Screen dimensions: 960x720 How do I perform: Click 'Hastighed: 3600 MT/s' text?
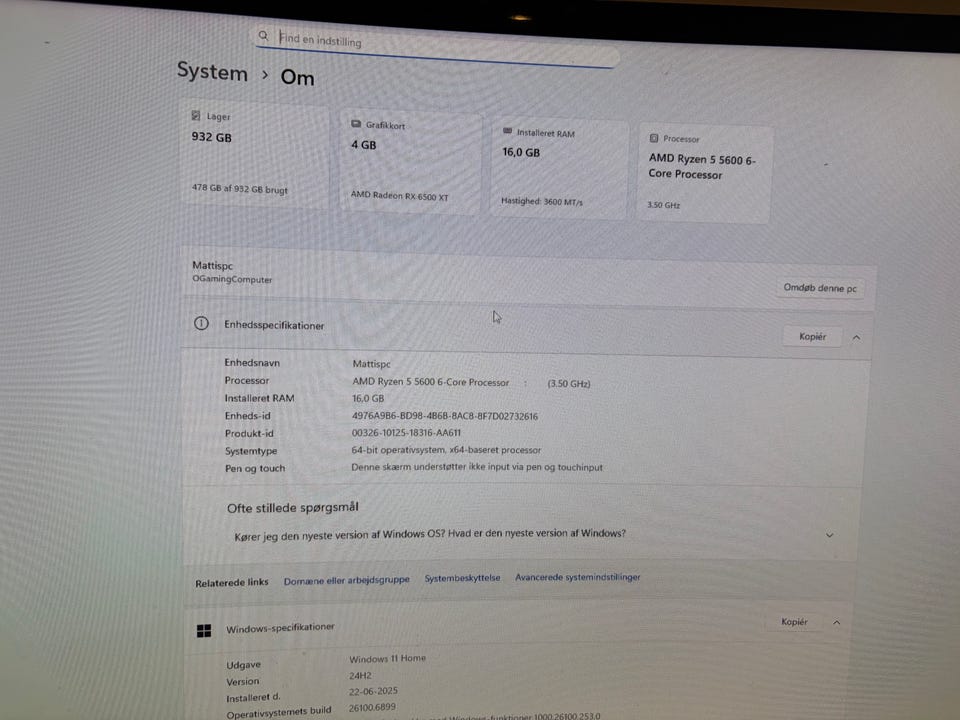542,201
